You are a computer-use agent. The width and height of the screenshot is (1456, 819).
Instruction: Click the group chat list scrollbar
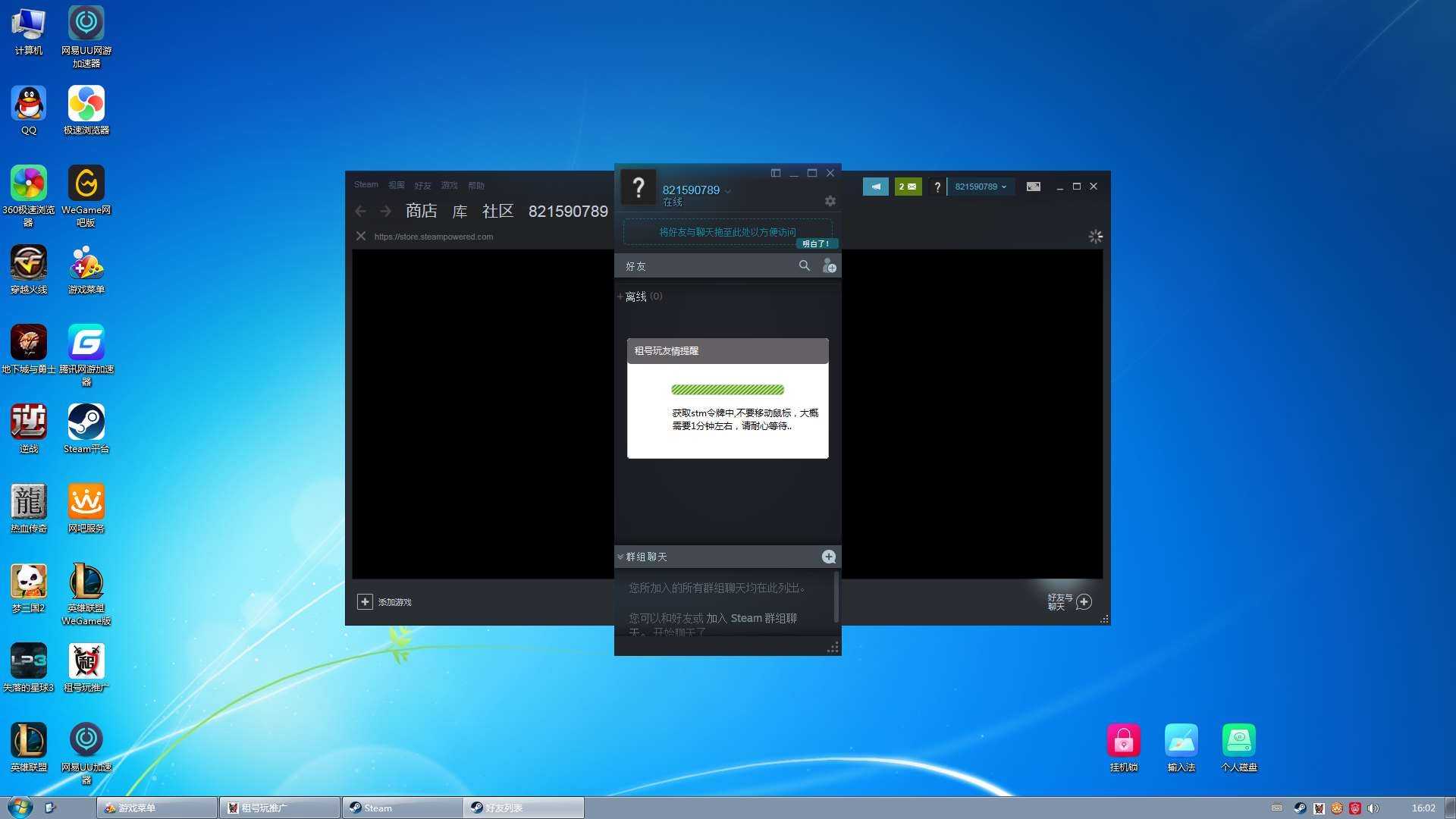point(836,597)
